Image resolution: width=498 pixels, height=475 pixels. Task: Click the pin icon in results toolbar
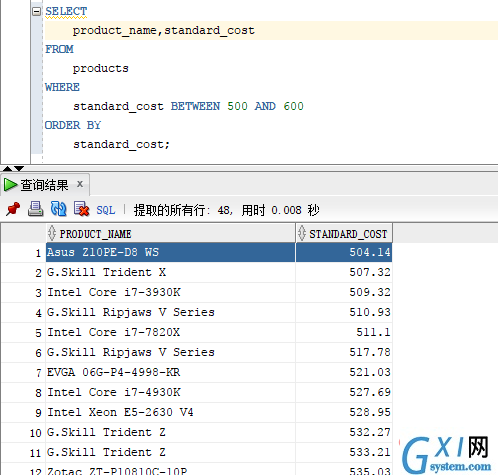pyautogui.click(x=13, y=209)
